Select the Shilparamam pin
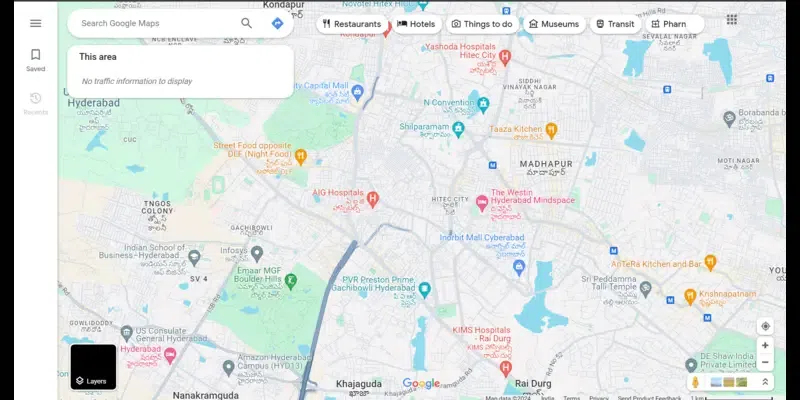Image resolution: width=800 pixels, height=400 pixels. tap(458, 129)
